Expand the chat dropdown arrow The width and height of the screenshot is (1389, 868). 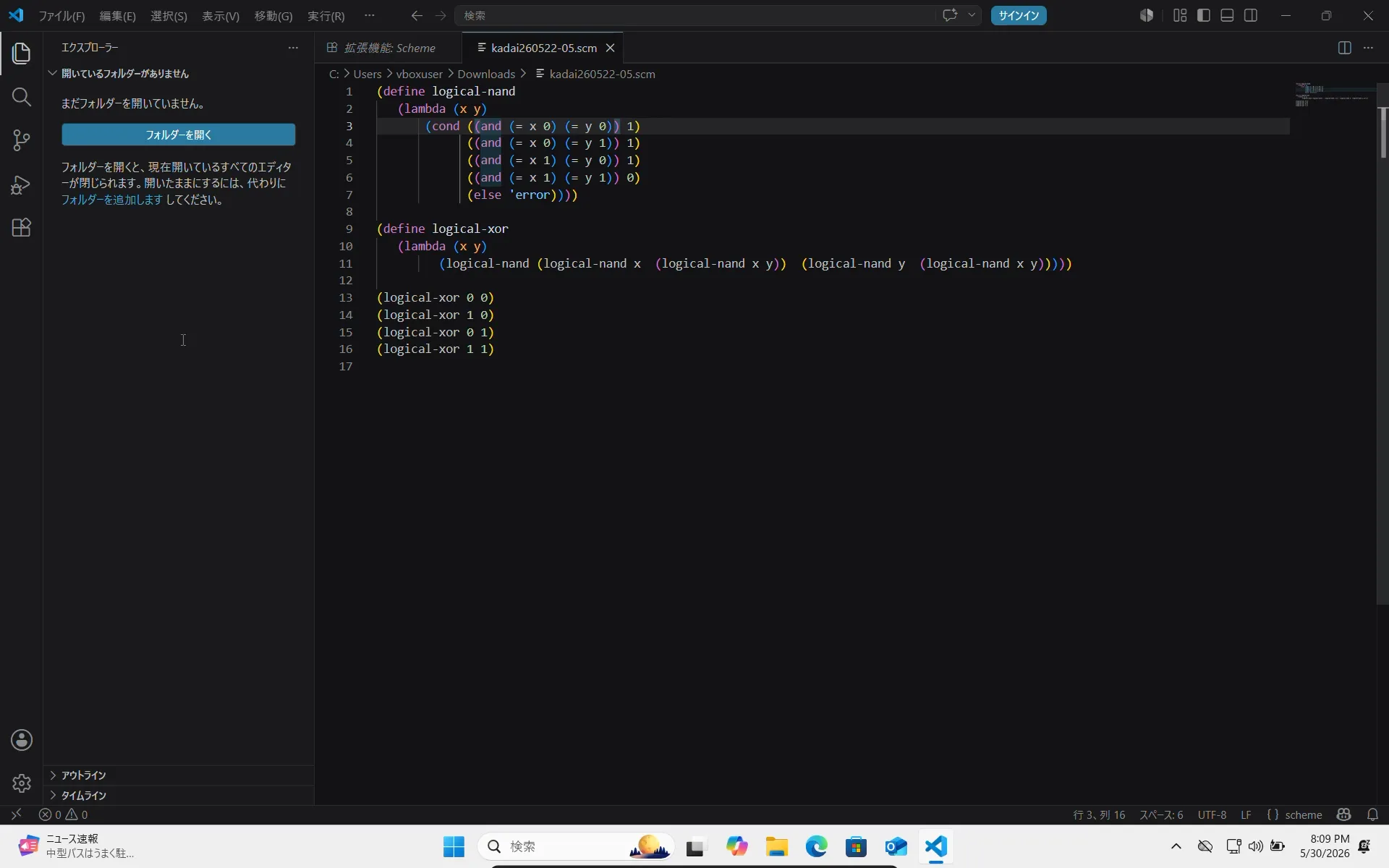972,15
